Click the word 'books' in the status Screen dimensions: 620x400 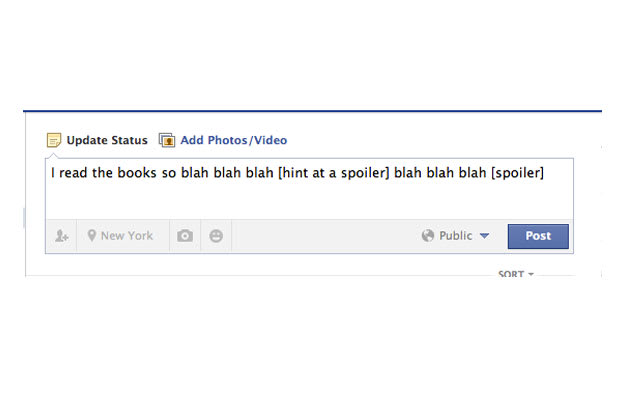137,173
